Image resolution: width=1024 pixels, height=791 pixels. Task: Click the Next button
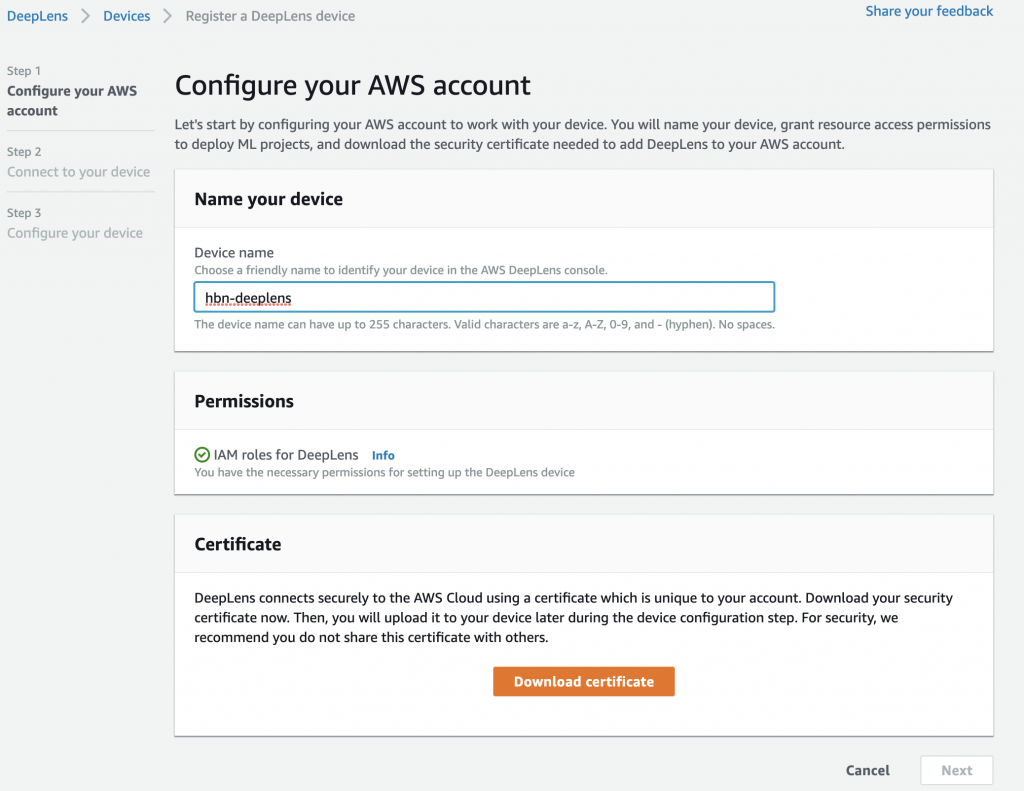click(x=956, y=770)
